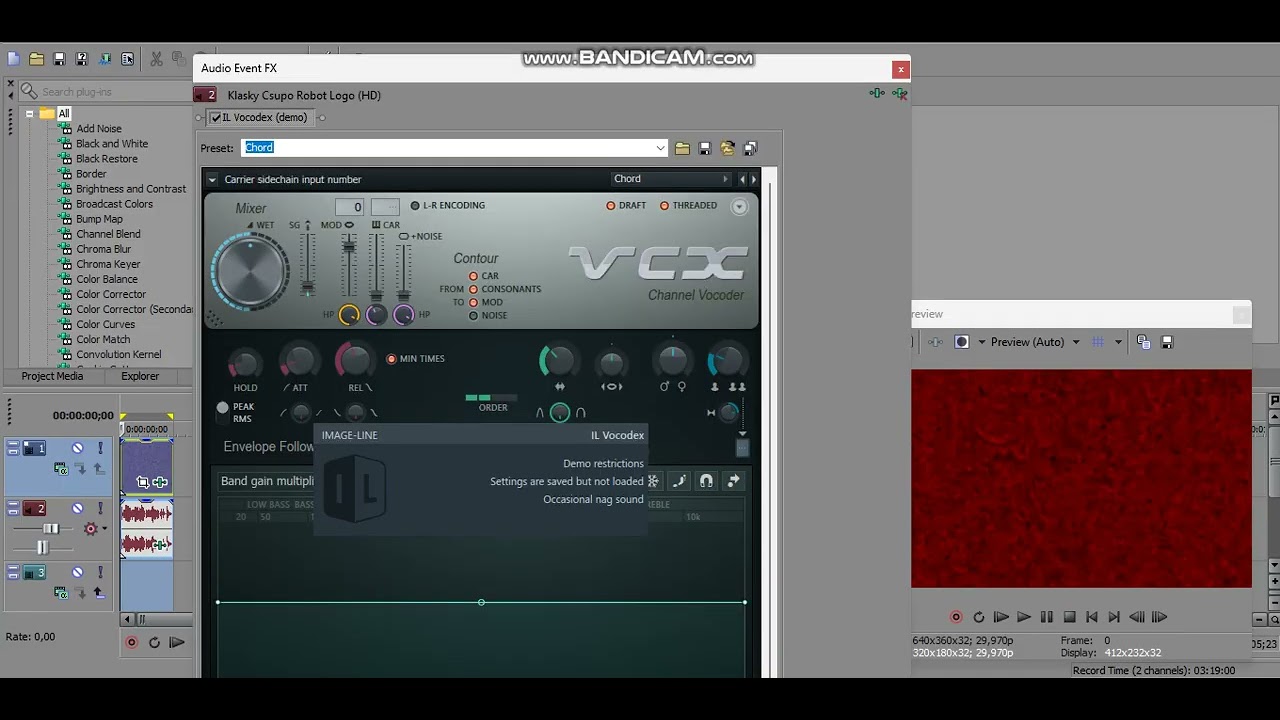
Task: Switch to the Explorer tab
Action: pyautogui.click(x=140, y=376)
